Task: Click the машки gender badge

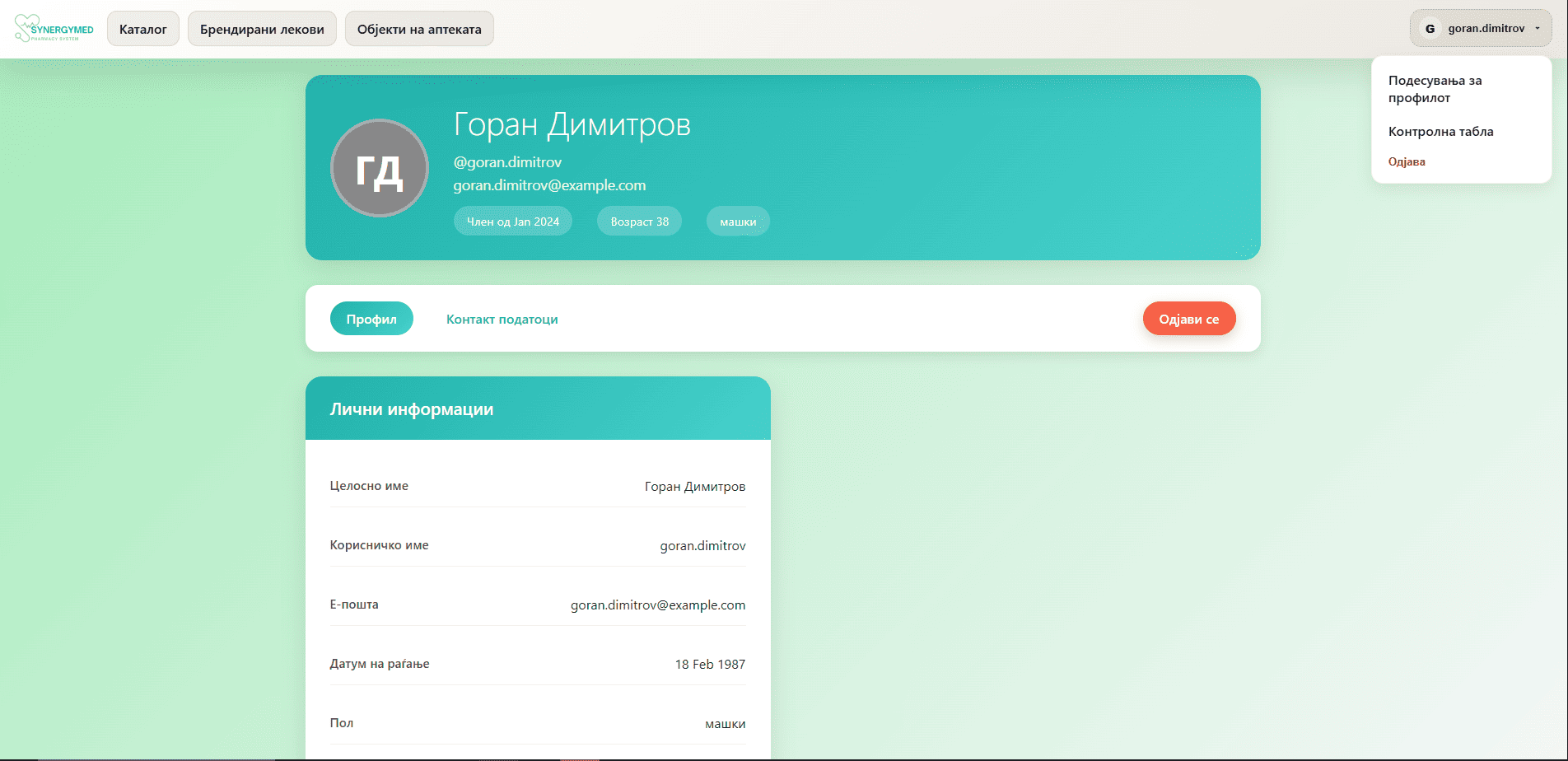Action: tap(738, 222)
